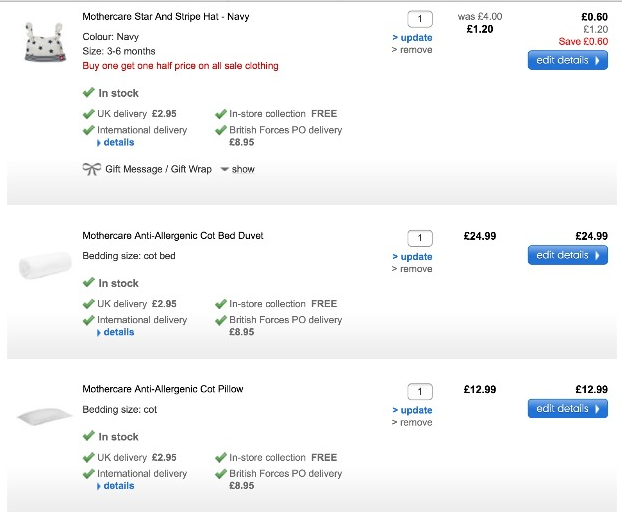Click the Star And Stripe Hat thumbnail

click(43, 43)
